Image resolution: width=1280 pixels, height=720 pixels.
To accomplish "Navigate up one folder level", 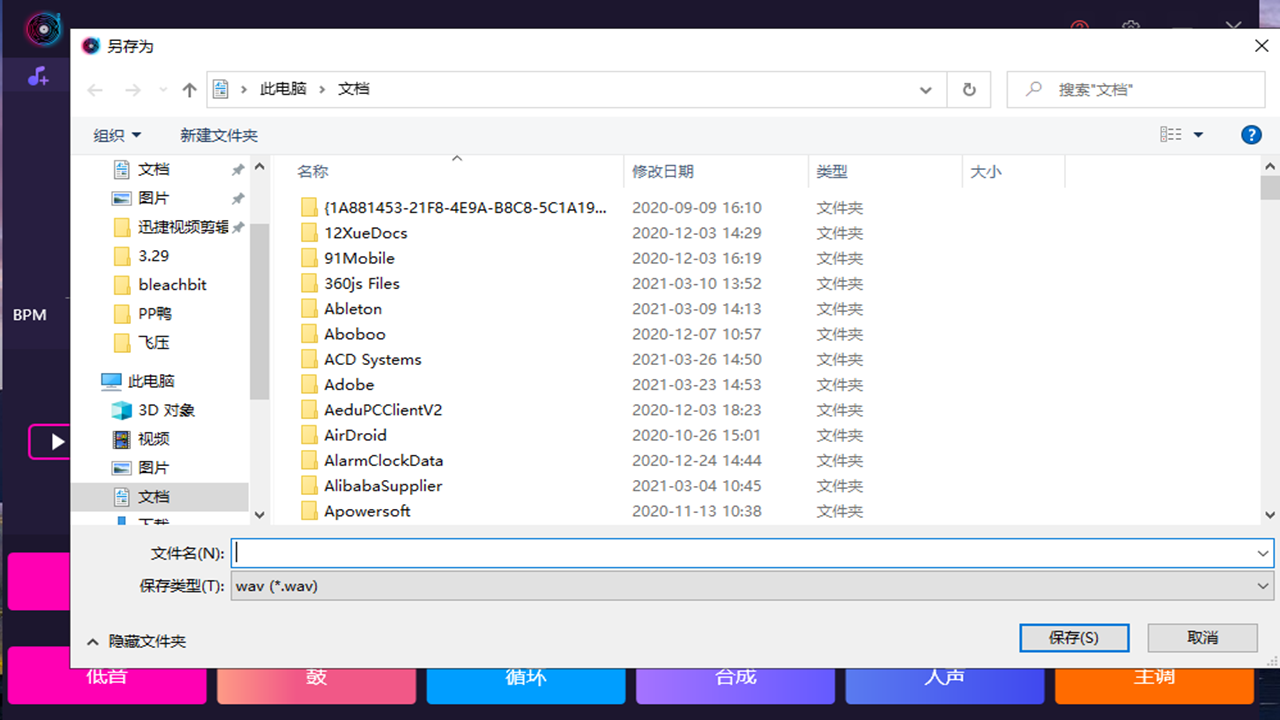I will 189,89.
